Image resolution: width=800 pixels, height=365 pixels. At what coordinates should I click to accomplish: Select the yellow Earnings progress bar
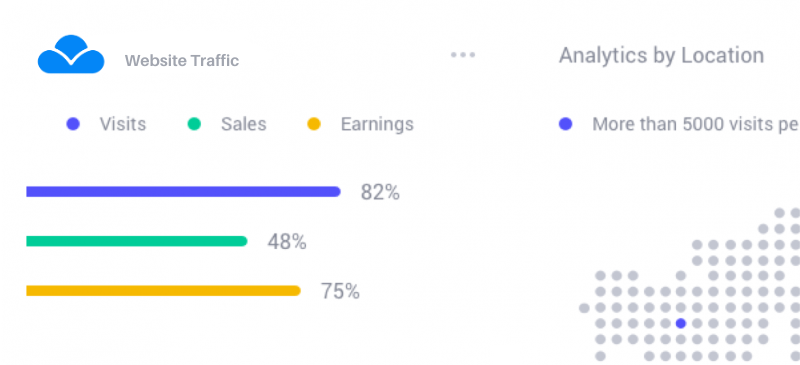point(163,290)
